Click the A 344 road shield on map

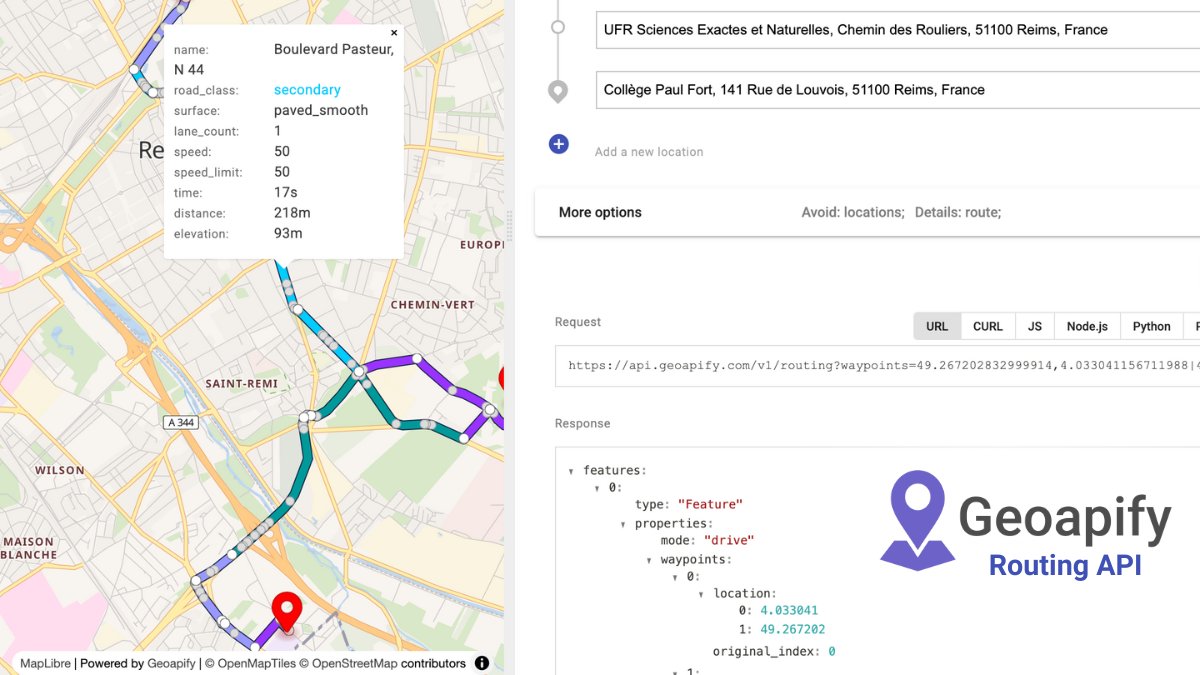[x=181, y=423]
